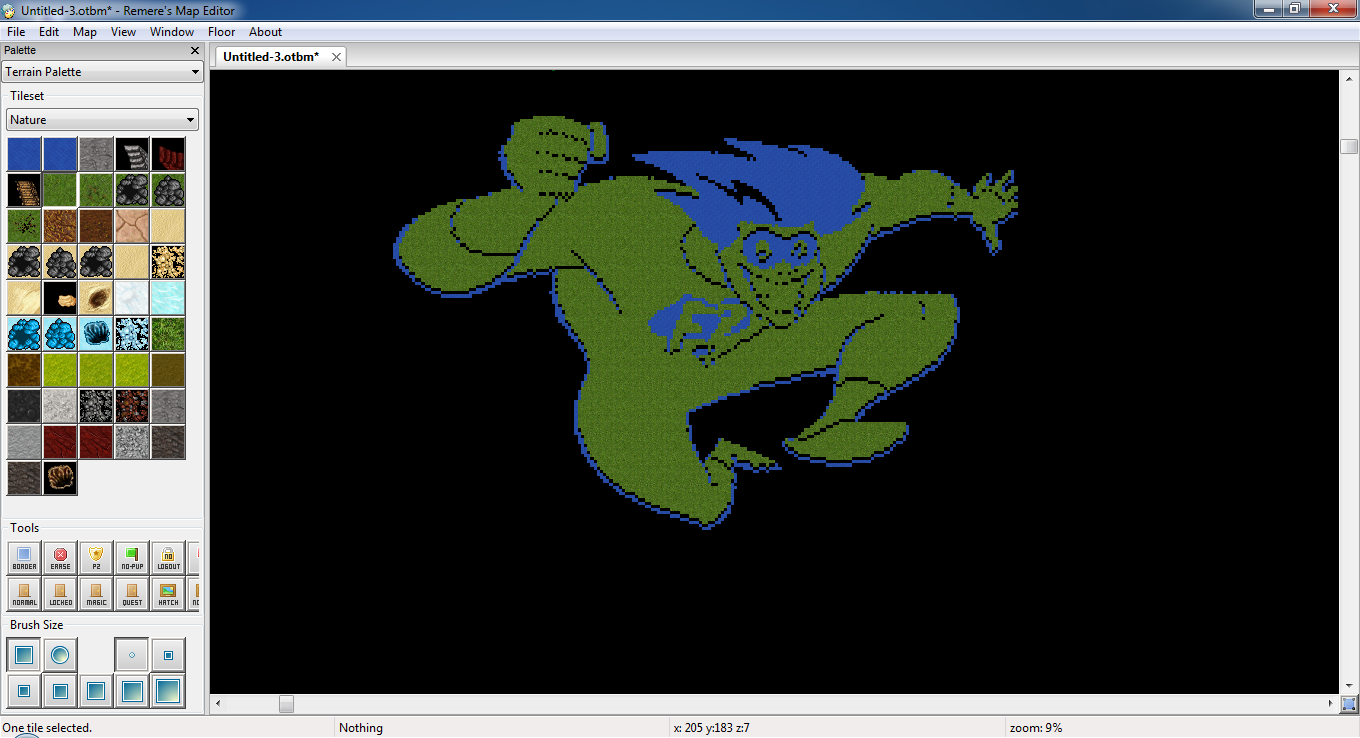Open the Terrain Palette dropdown
Image resolution: width=1360 pixels, height=738 pixels.
102,72
